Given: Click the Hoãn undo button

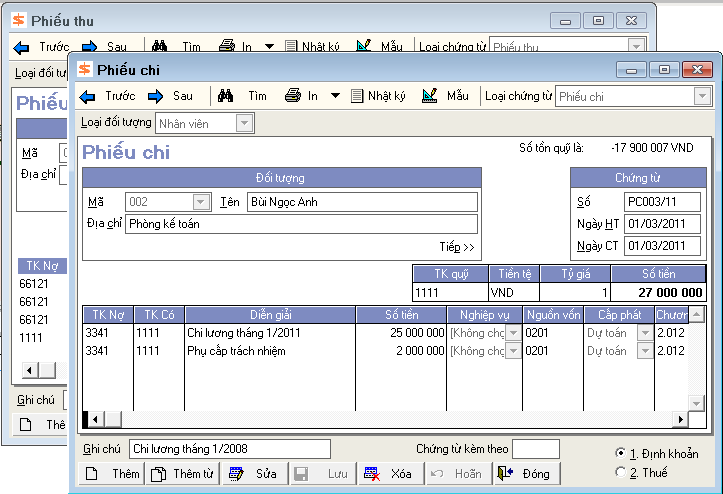Looking at the screenshot, I should pyautogui.click(x=459, y=474).
